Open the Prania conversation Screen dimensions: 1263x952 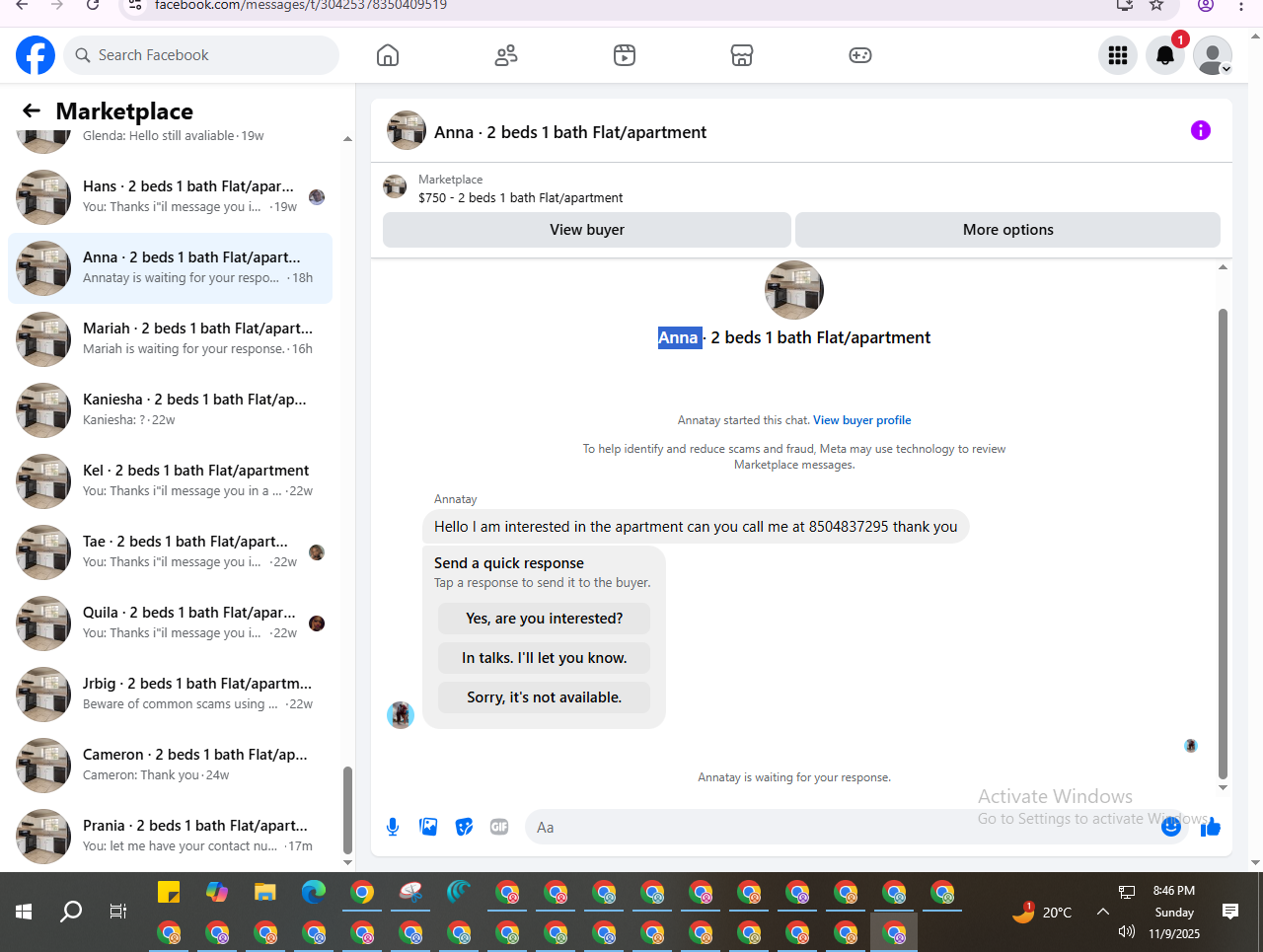(170, 837)
